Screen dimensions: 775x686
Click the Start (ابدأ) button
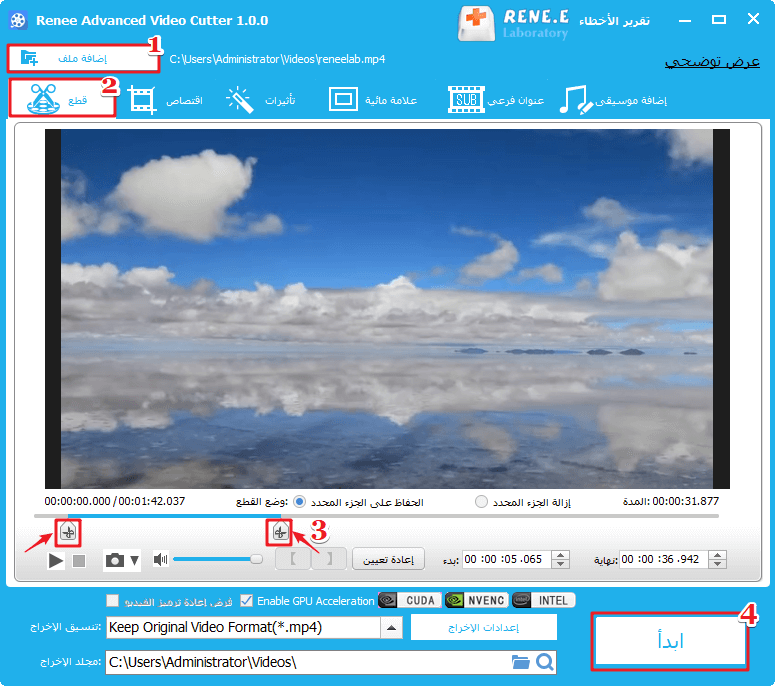670,641
